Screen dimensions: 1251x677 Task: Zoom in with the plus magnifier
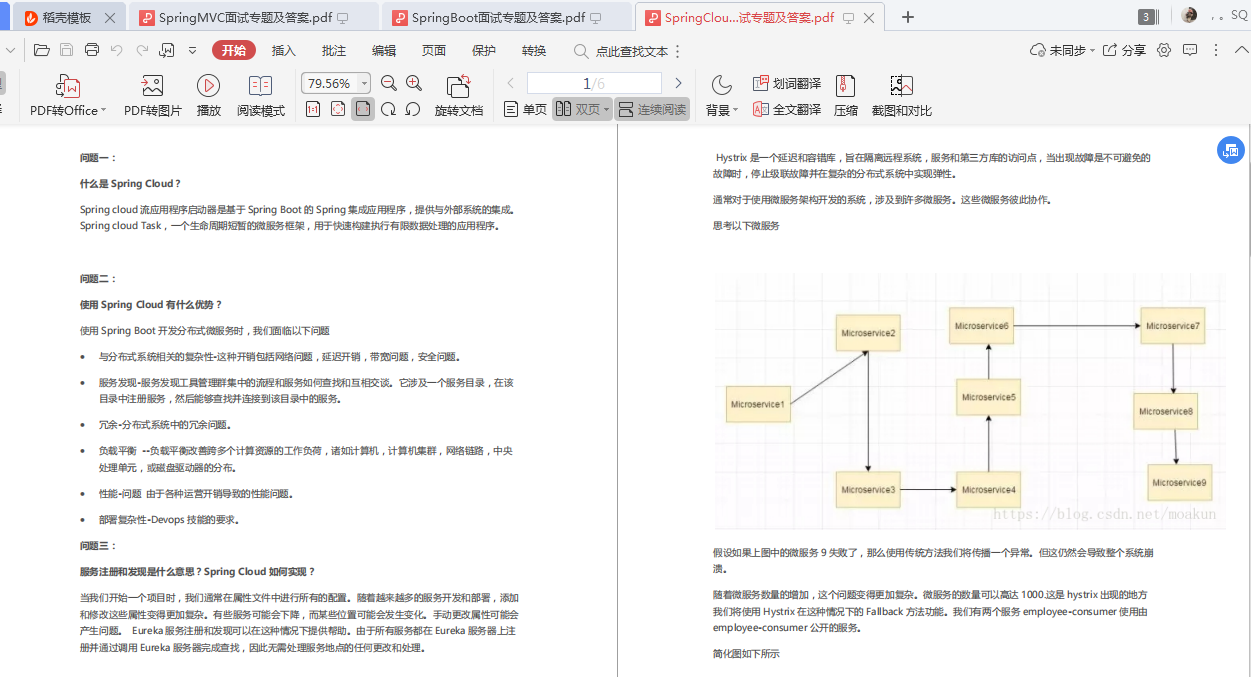(x=414, y=83)
